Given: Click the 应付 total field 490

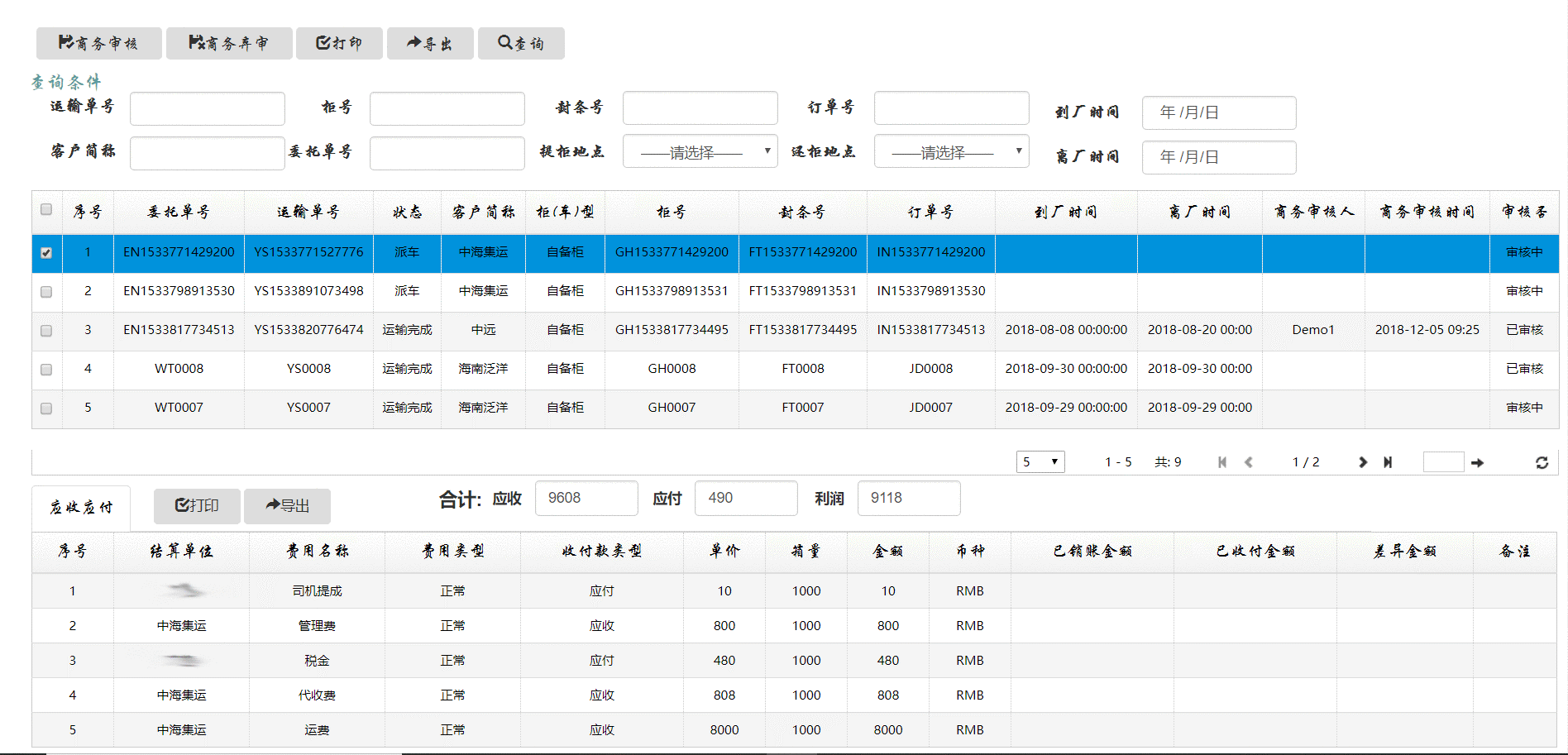Looking at the screenshot, I should pyautogui.click(x=746, y=498).
